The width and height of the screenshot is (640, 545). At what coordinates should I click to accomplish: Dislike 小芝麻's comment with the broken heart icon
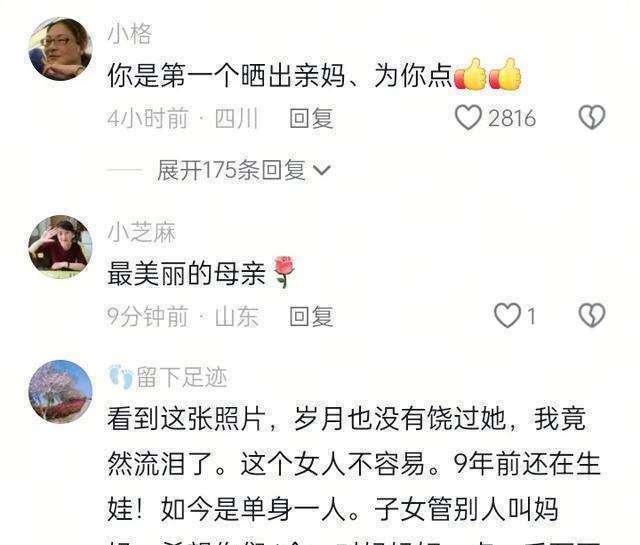click(x=592, y=316)
